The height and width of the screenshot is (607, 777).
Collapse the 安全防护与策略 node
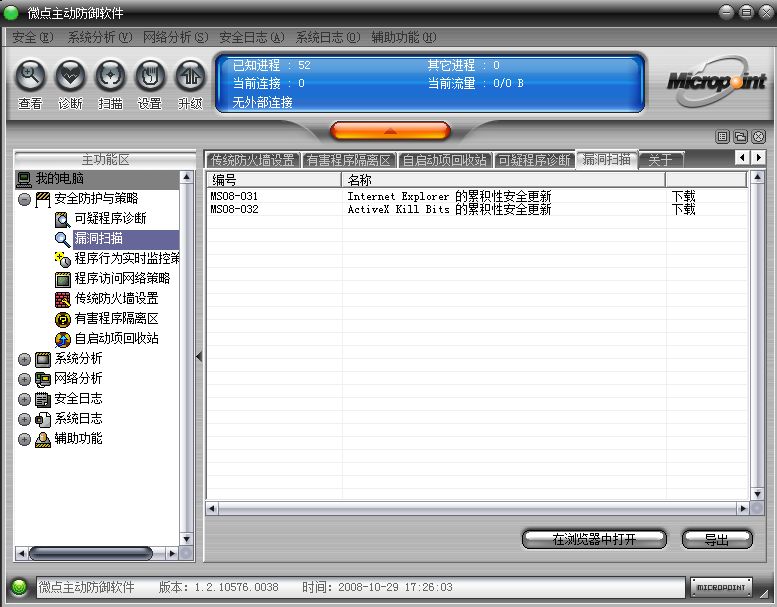24,199
